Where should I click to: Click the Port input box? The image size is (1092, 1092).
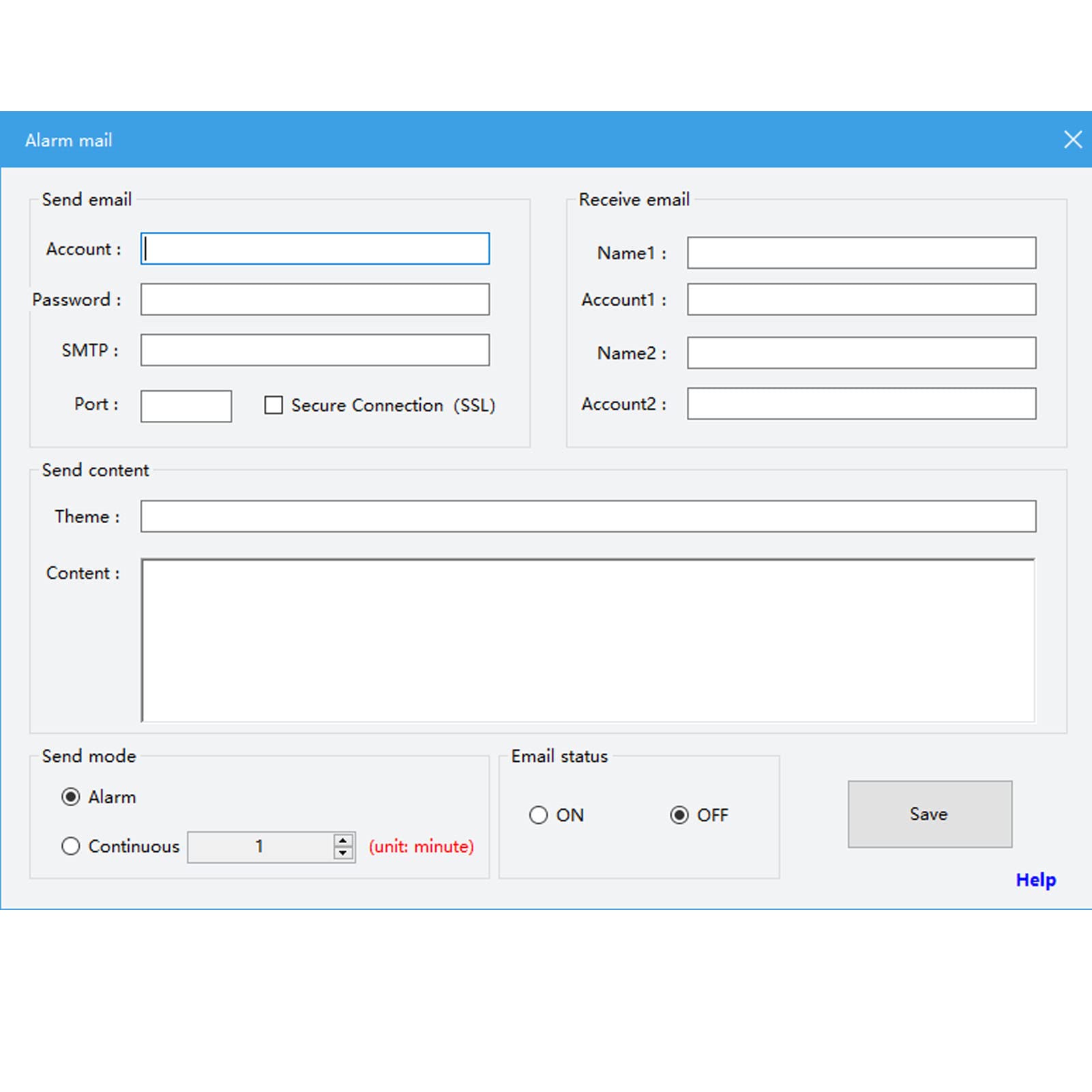click(x=186, y=407)
